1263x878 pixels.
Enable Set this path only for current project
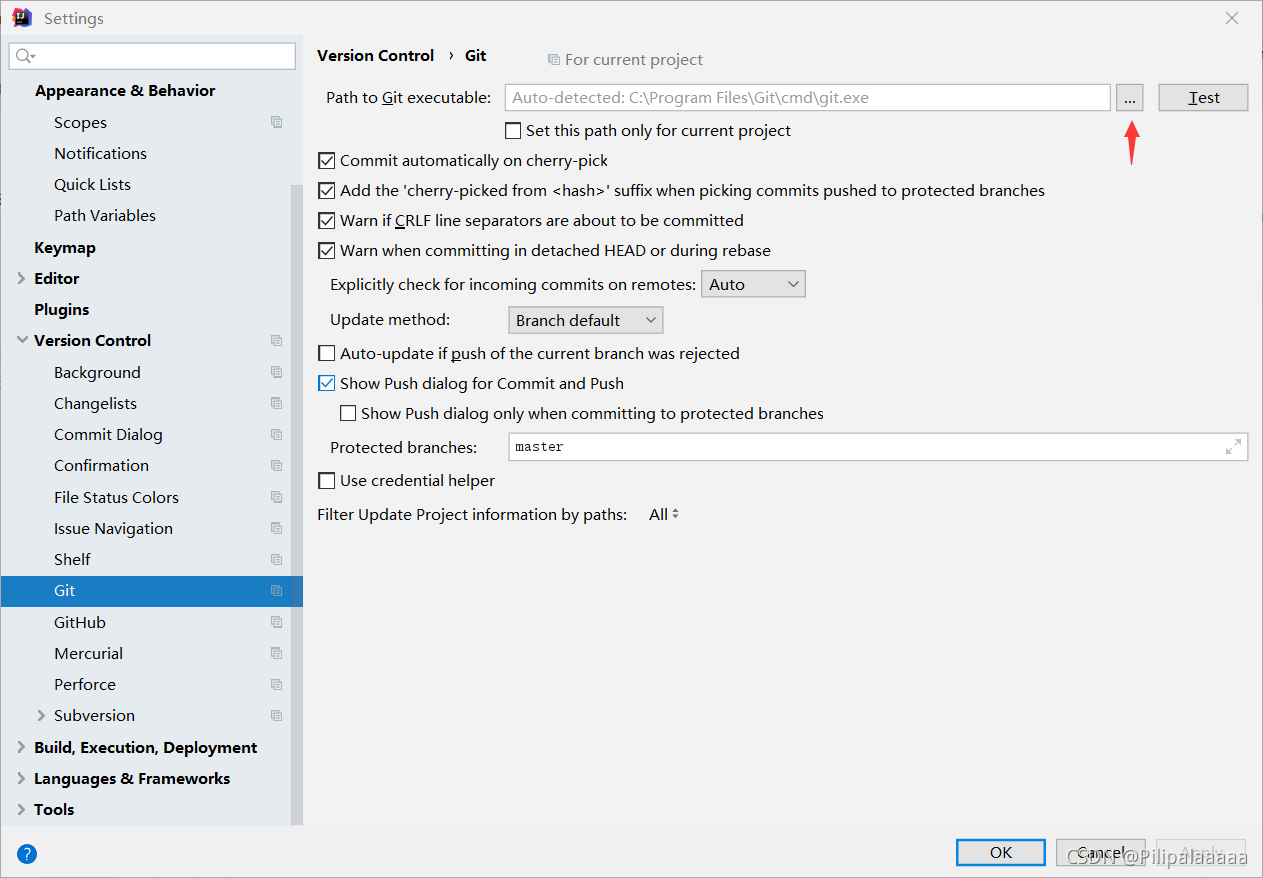(513, 130)
